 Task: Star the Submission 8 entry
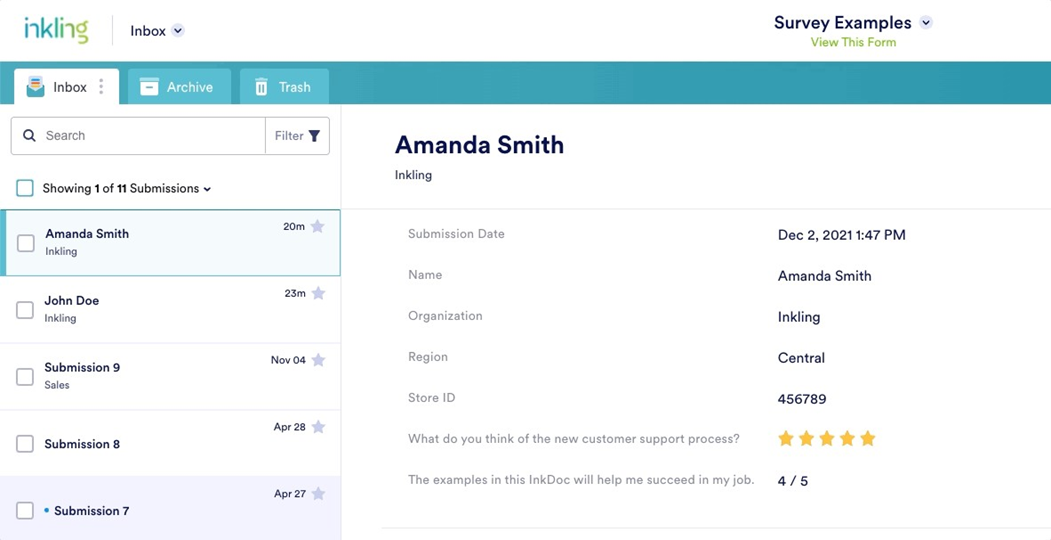click(318, 427)
